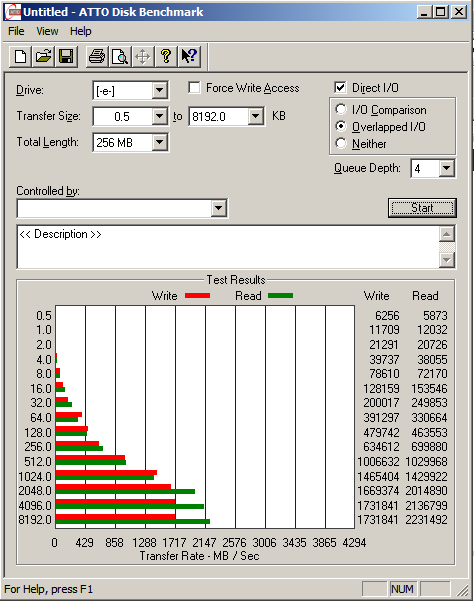Close the ATTO Disk Benchmark window
The image size is (474, 601).
pos(459,12)
